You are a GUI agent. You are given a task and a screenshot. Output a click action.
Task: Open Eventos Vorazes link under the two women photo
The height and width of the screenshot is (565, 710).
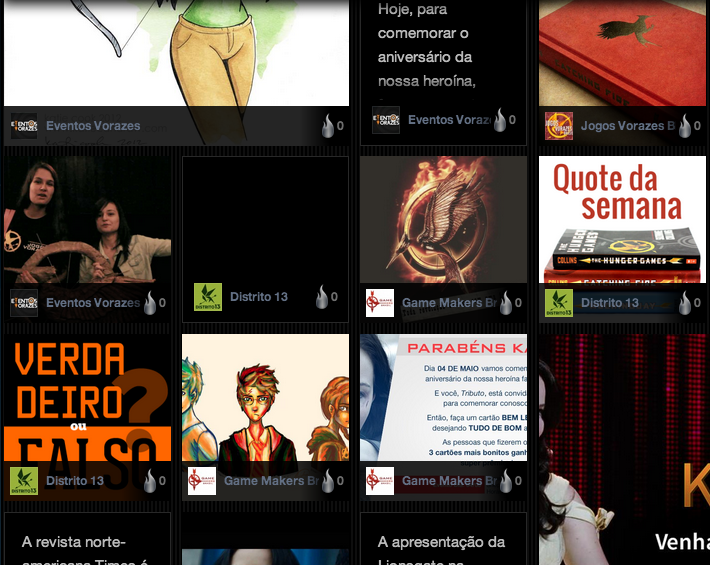(93, 303)
